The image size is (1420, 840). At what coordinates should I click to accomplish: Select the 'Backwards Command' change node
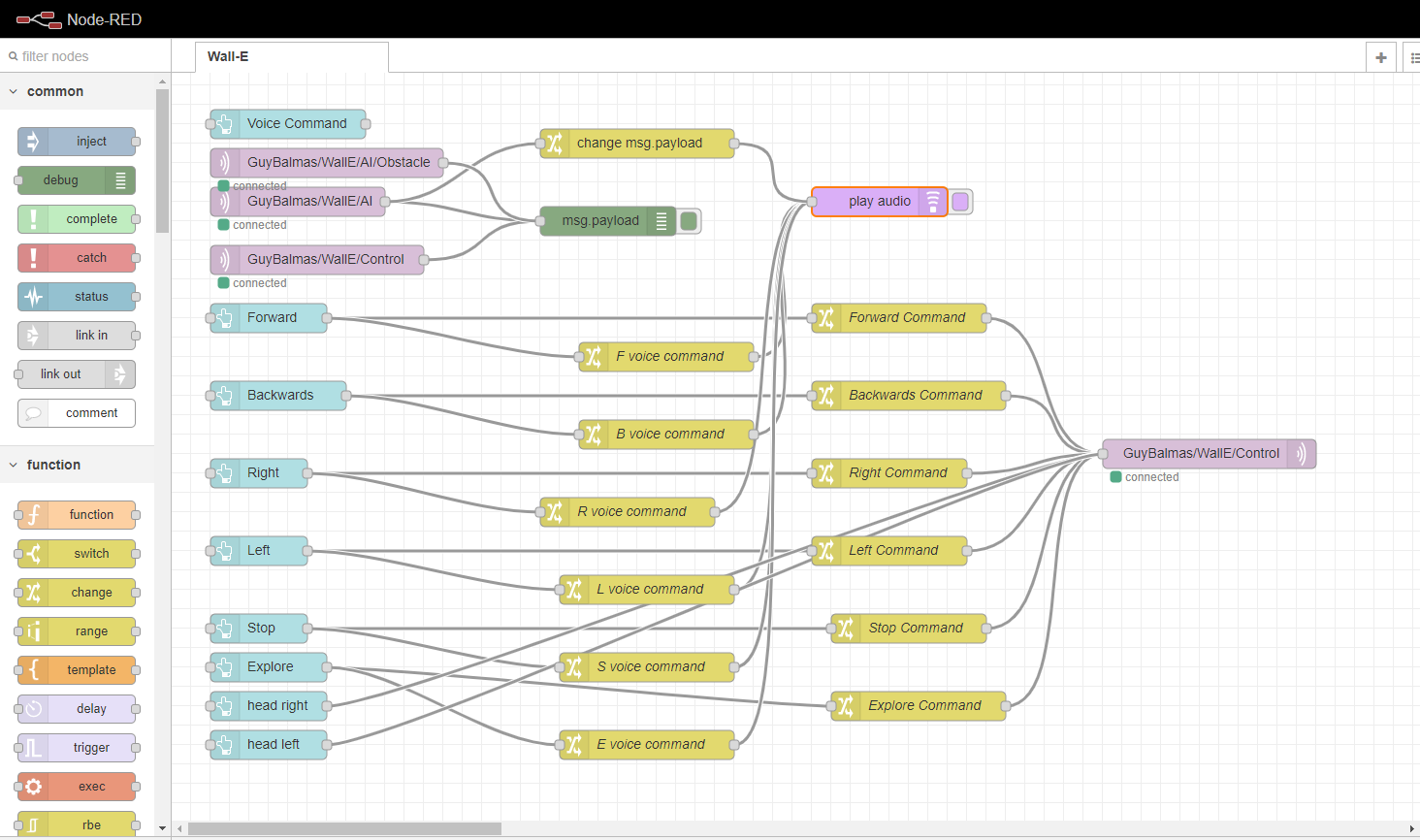pos(909,396)
